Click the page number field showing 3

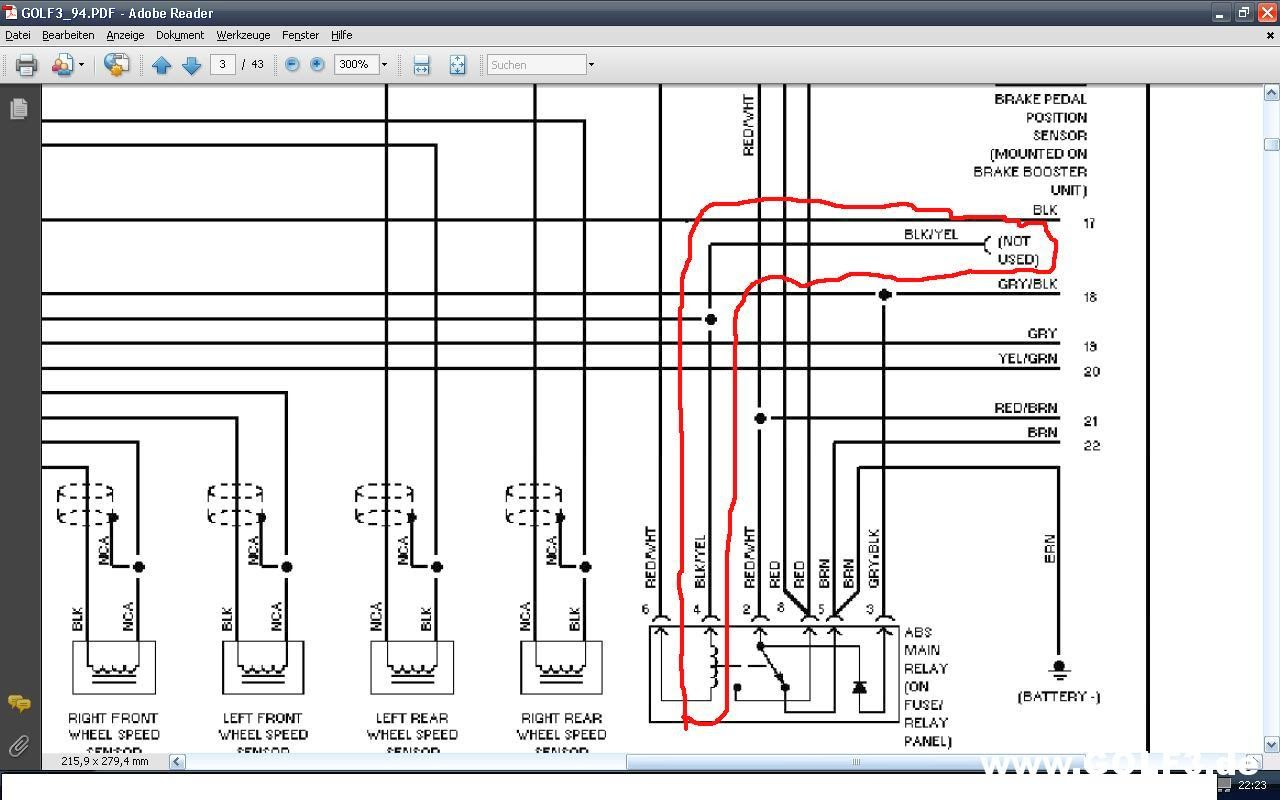point(222,64)
